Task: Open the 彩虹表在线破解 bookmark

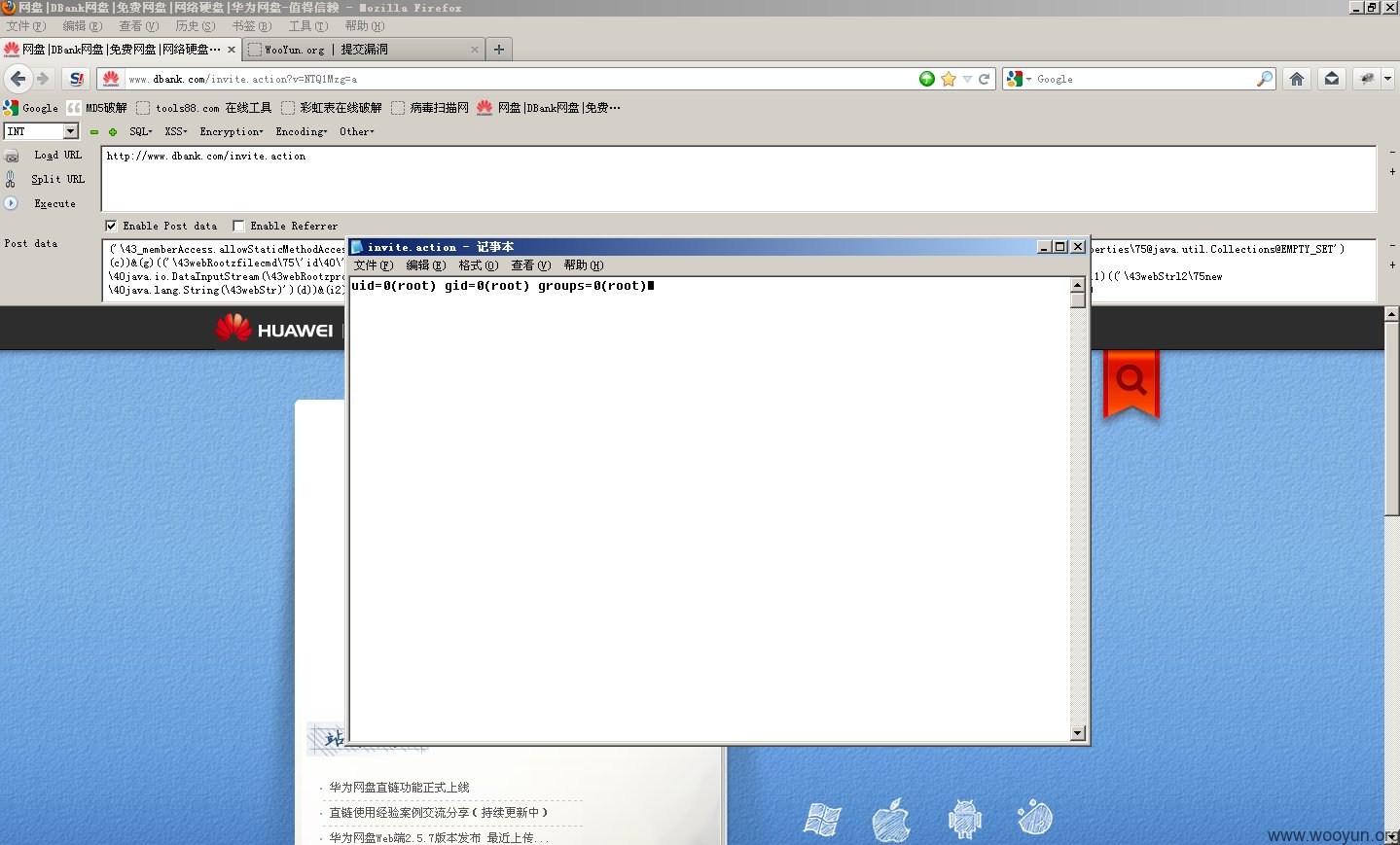Action: point(332,108)
